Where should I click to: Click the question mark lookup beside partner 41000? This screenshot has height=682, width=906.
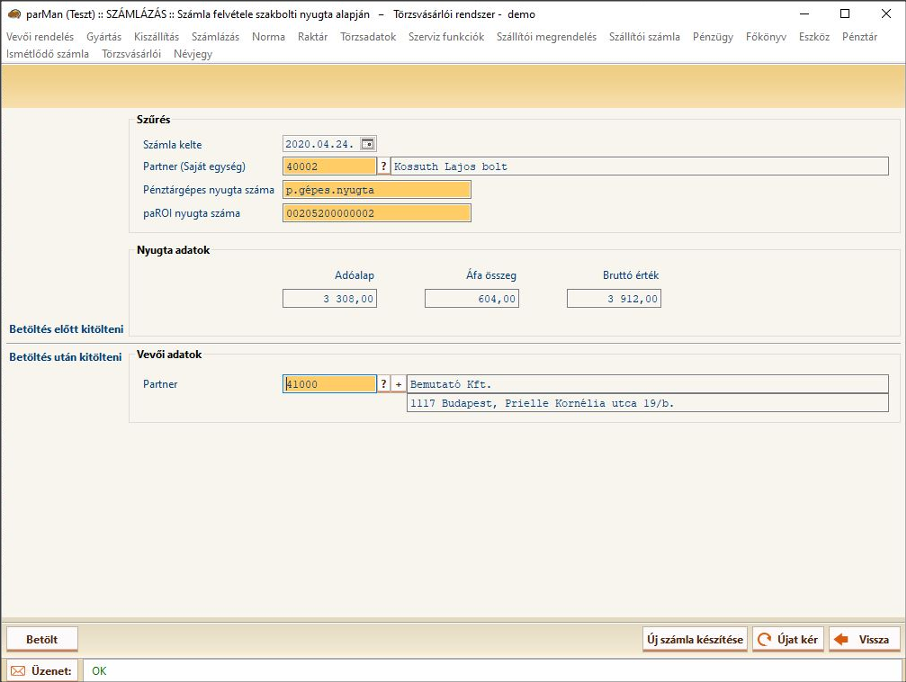tap(383, 384)
